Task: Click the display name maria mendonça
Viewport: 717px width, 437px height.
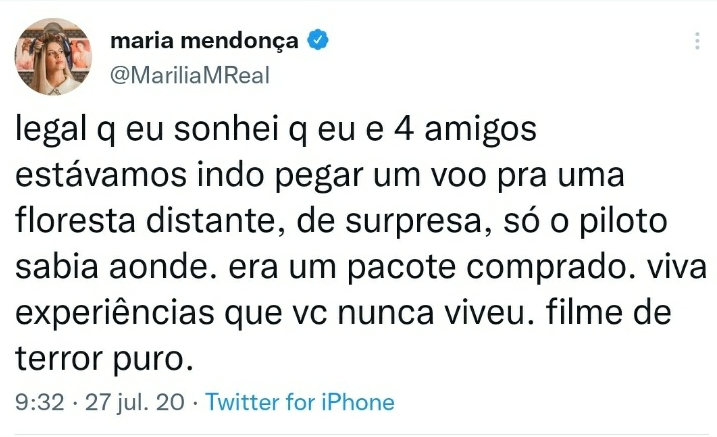Action: [203, 42]
